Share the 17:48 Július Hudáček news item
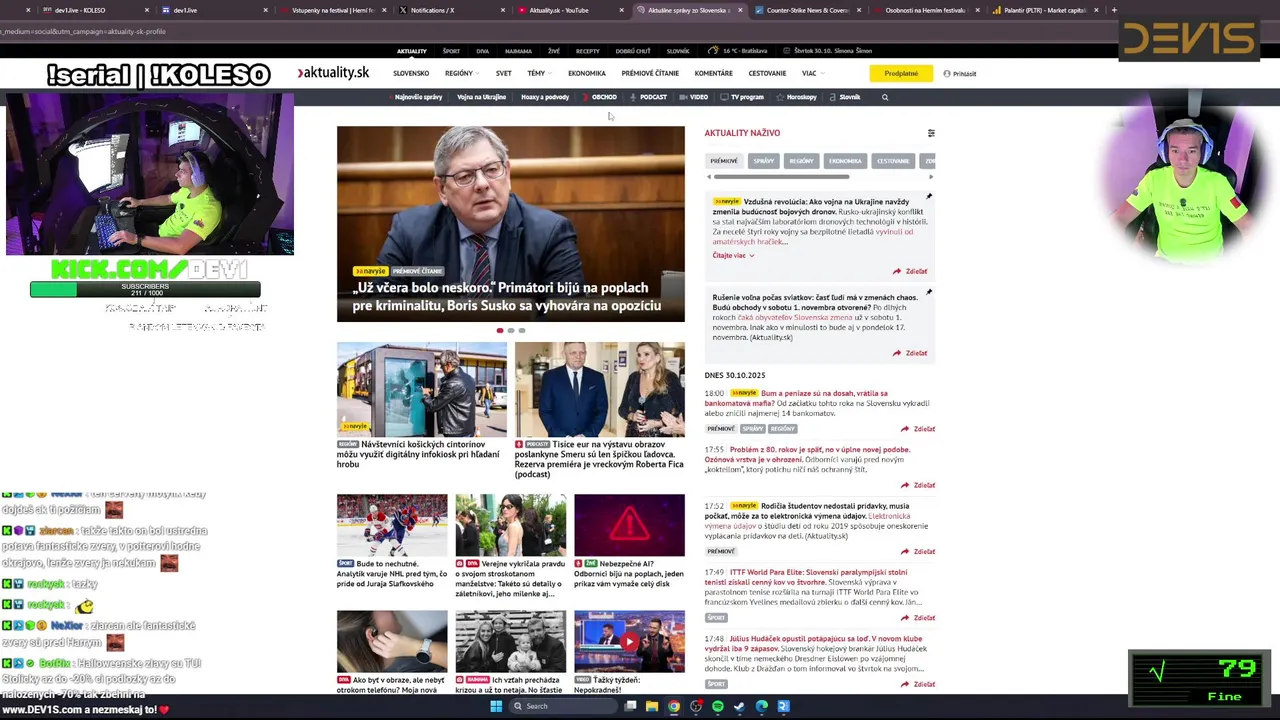 [x=918, y=684]
